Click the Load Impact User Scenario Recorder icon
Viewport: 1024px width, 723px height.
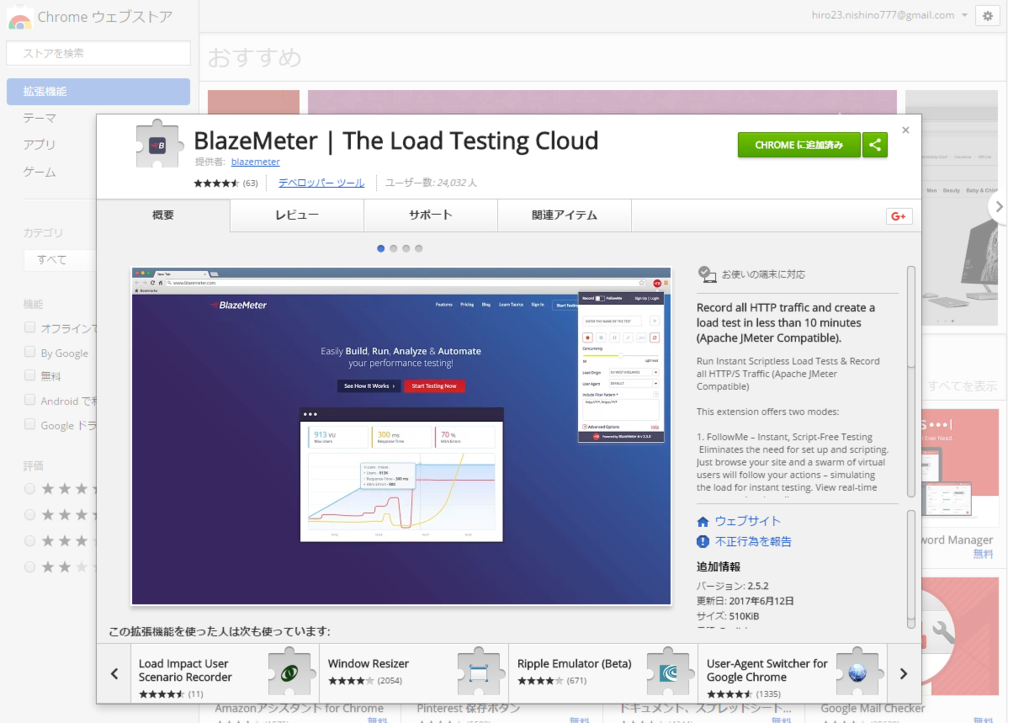click(x=289, y=673)
